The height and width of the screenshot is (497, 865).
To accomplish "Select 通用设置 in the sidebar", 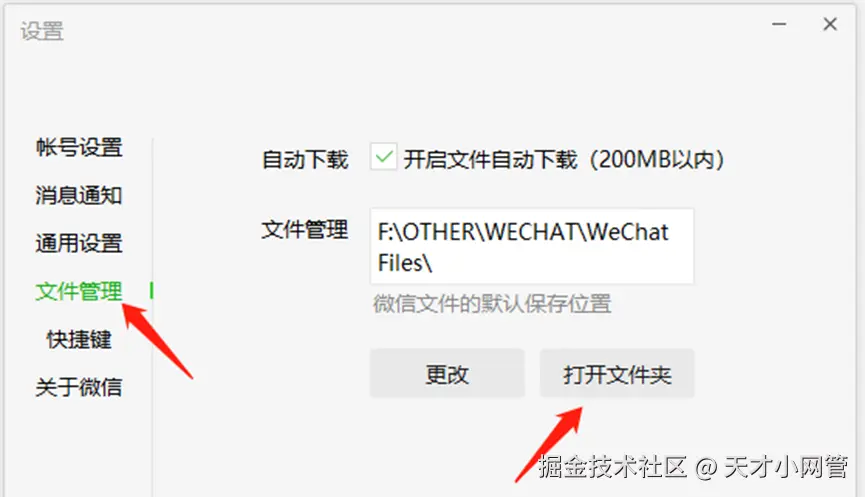I will coord(79,243).
